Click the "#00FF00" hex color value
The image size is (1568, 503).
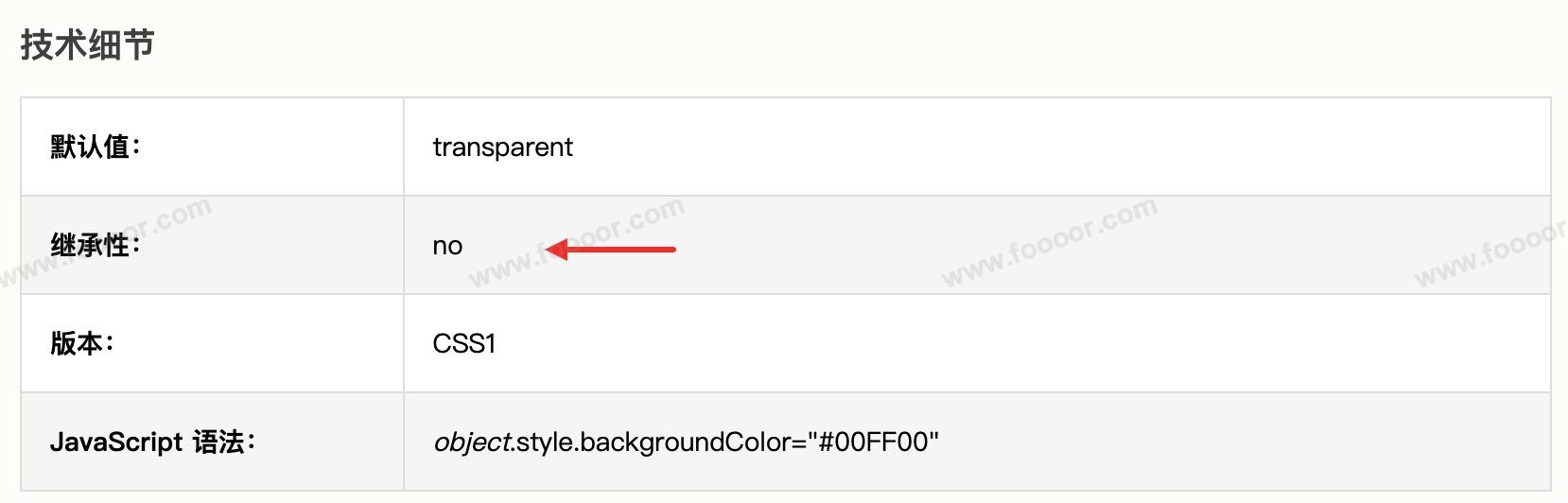pyautogui.click(x=874, y=442)
